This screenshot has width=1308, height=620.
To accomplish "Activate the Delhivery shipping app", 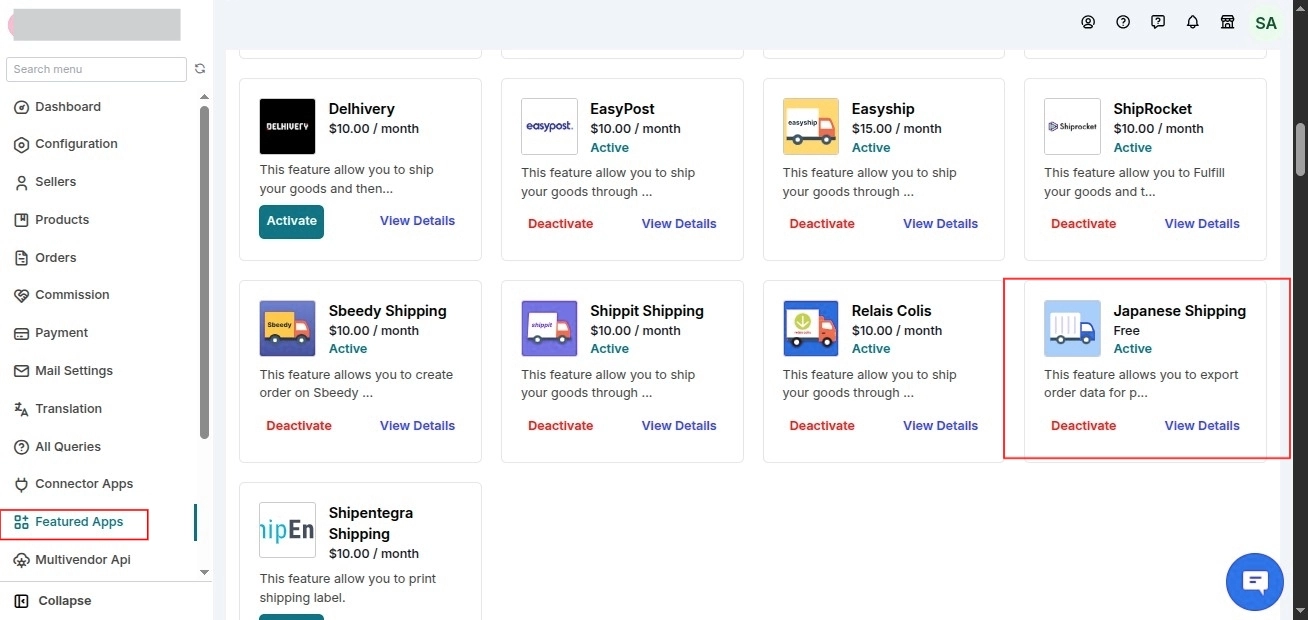I will click(291, 221).
